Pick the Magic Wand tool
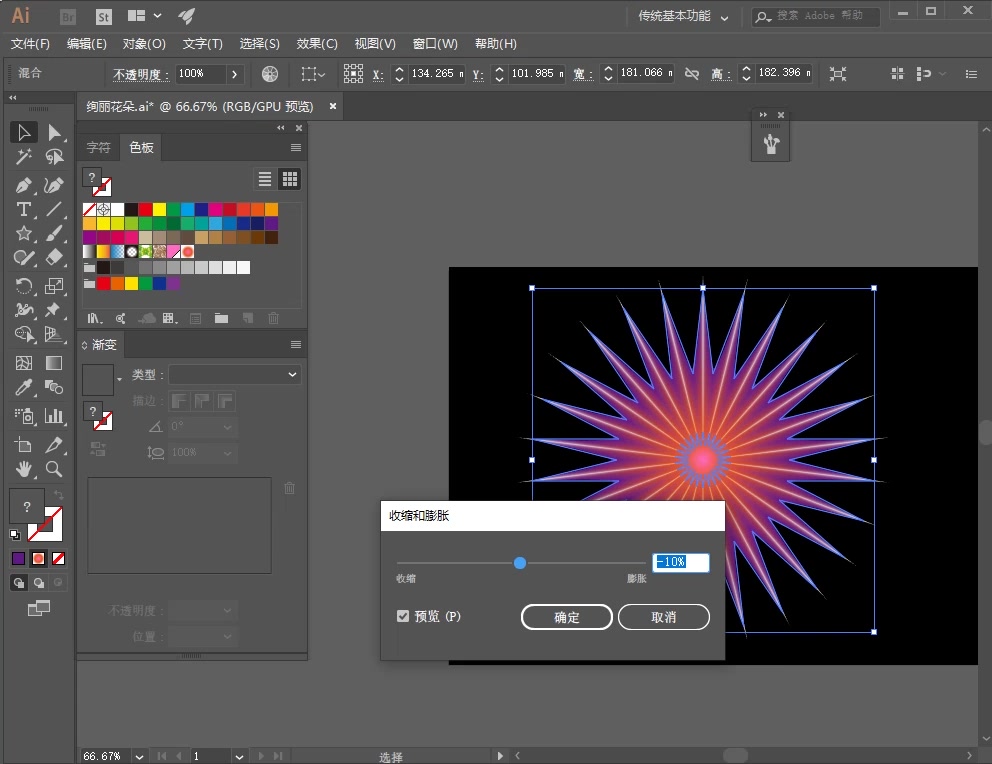This screenshot has height=764, width=992. pyautogui.click(x=24, y=157)
